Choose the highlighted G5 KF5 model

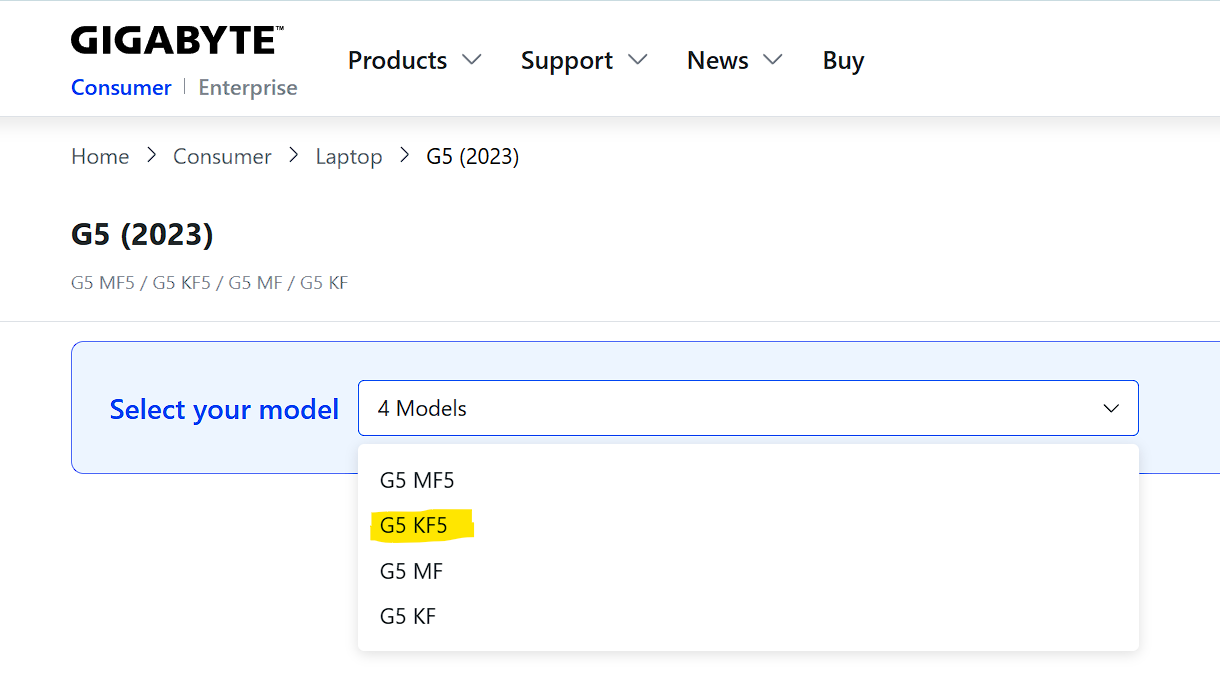coord(414,526)
